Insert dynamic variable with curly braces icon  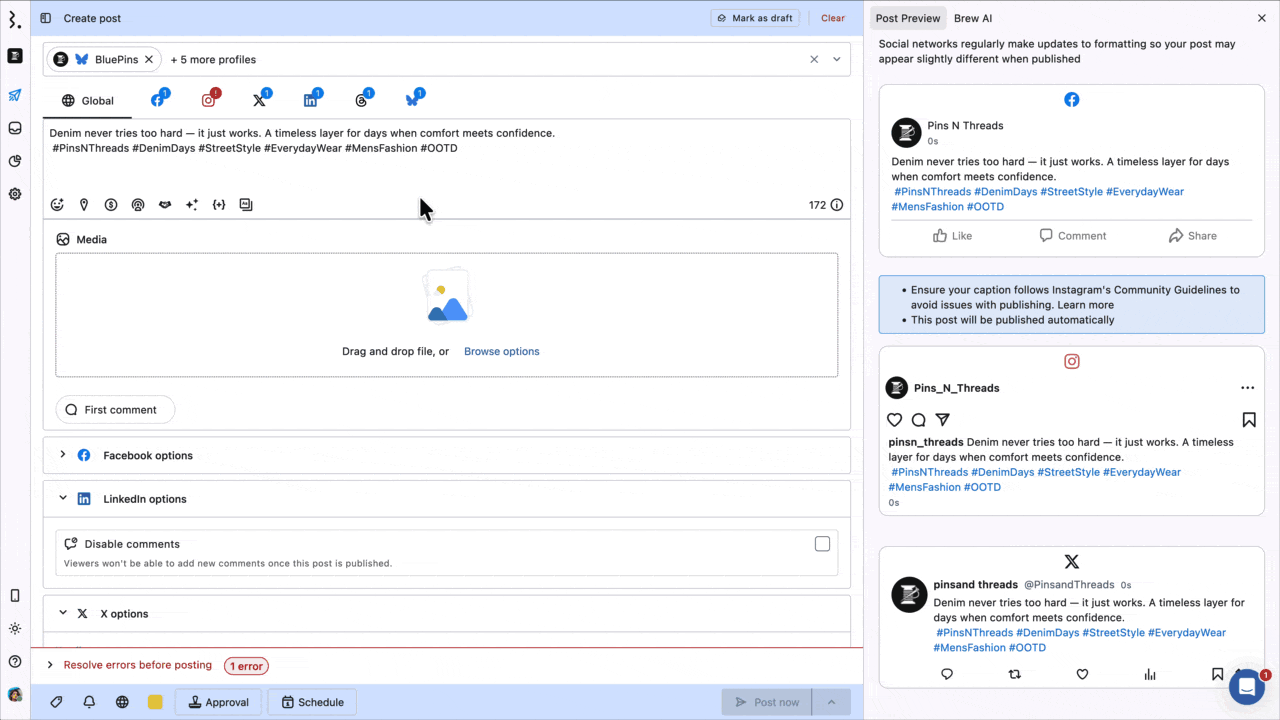point(219,205)
